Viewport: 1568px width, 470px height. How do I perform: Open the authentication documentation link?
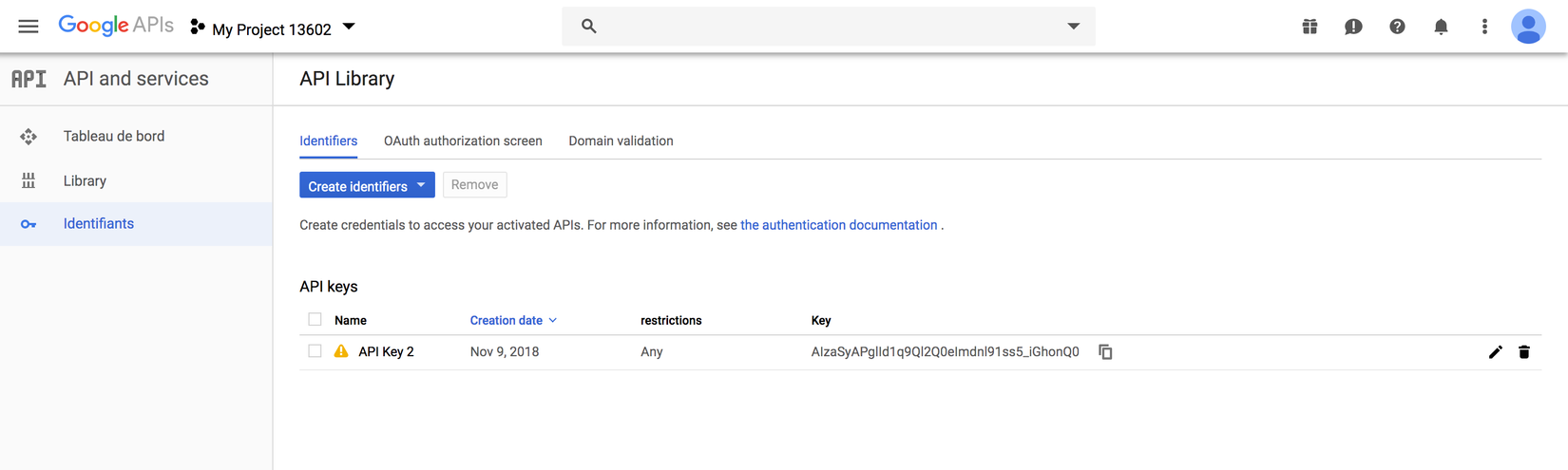pyautogui.click(x=838, y=225)
